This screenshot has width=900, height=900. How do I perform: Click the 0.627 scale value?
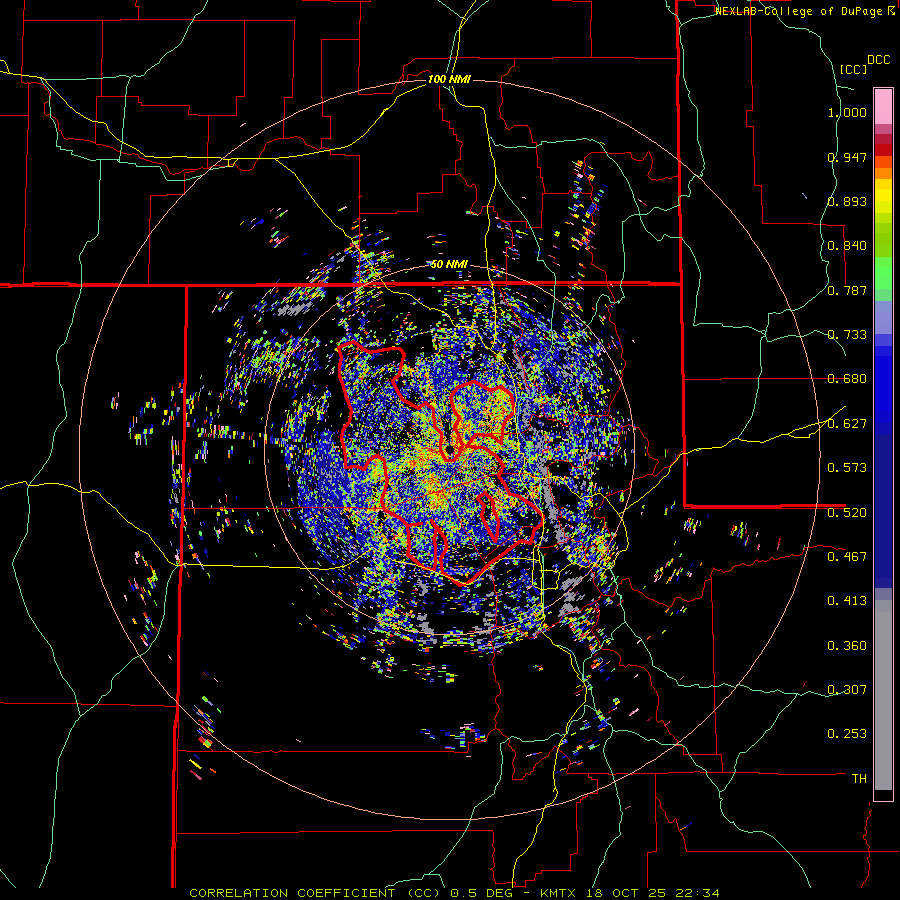(847, 424)
